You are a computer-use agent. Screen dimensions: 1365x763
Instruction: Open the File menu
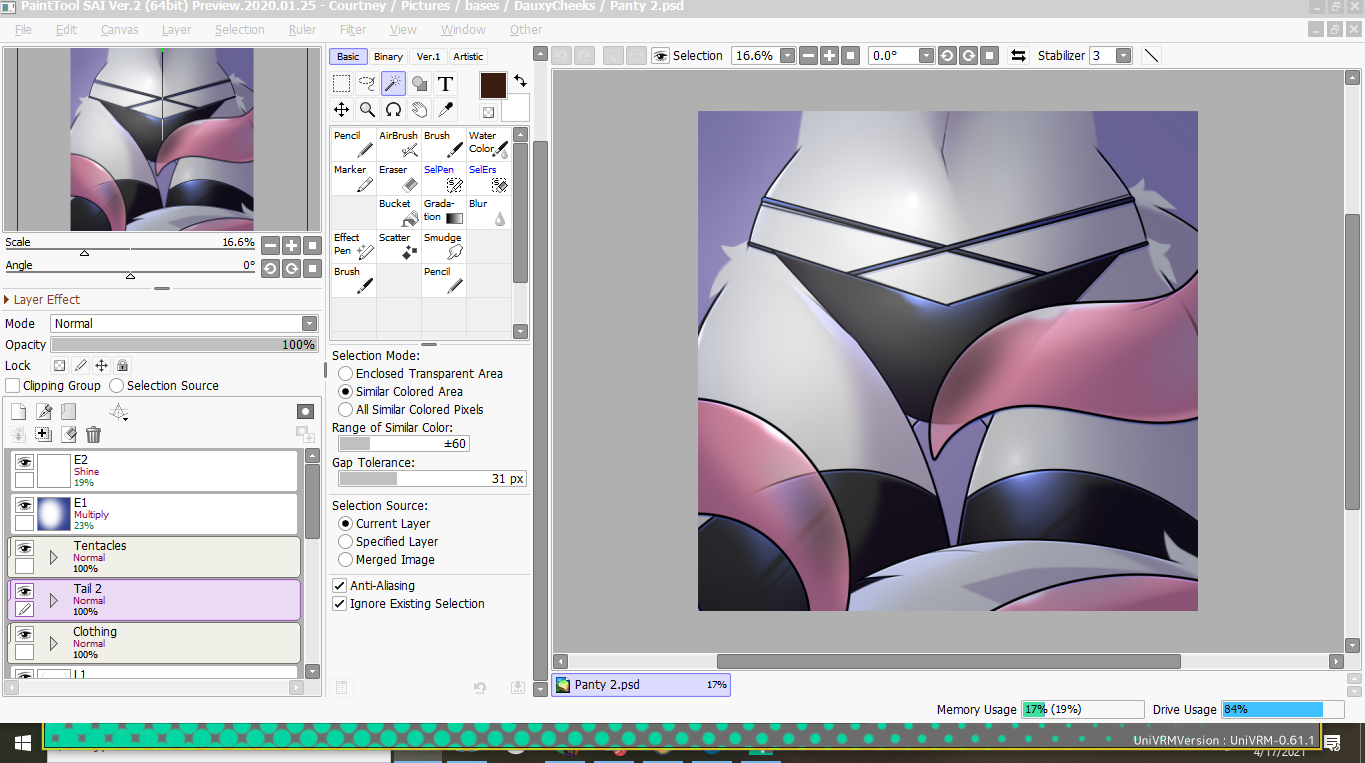tap(23, 30)
